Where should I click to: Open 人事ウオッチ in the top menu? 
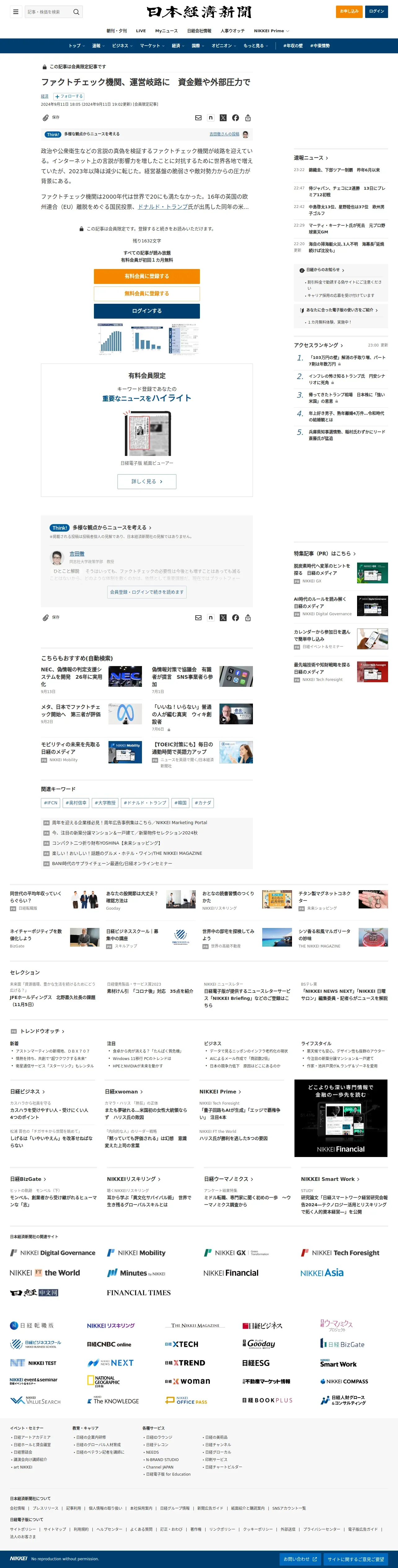tap(232, 31)
